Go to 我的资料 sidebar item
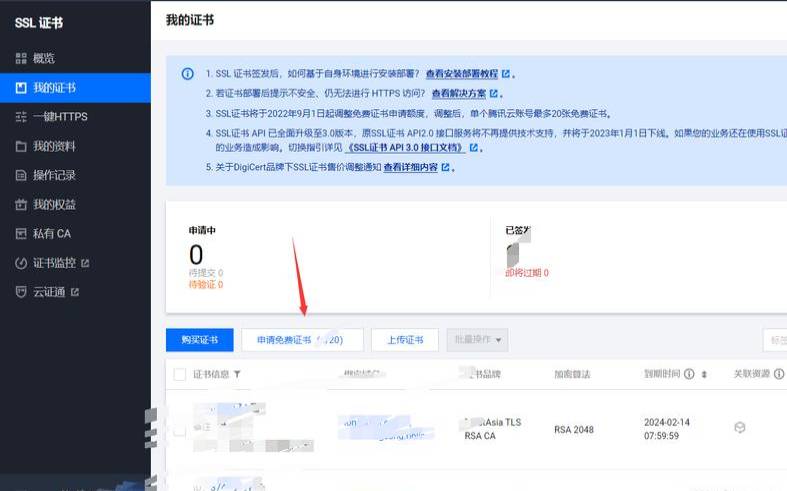The image size is (787, 491). tap(75, 146)
